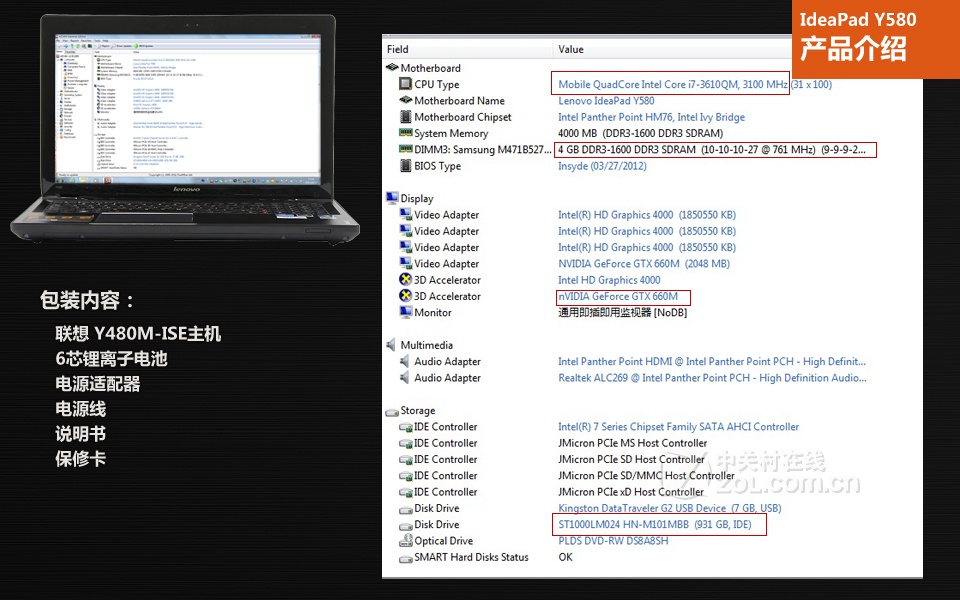Click Audio Adapter icon for Realtek ALC269

coord(404,378)
